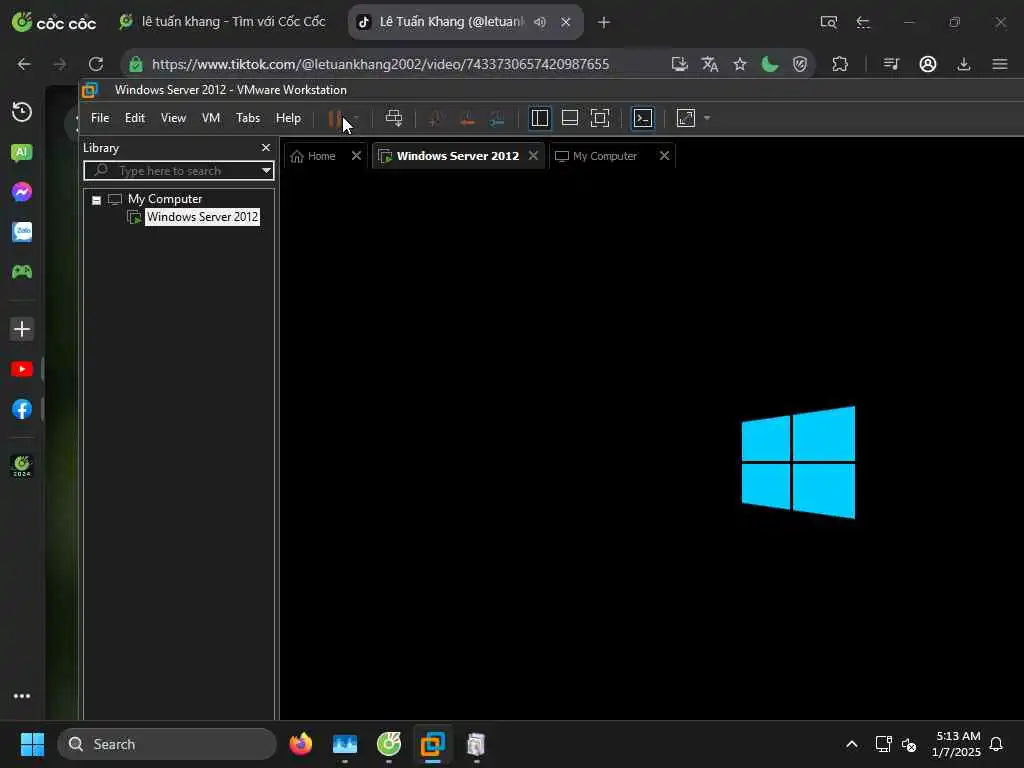Screen dimensions: 1024x768
Task: Open the Help menu in VMware
Action: (x=288, y=118)
